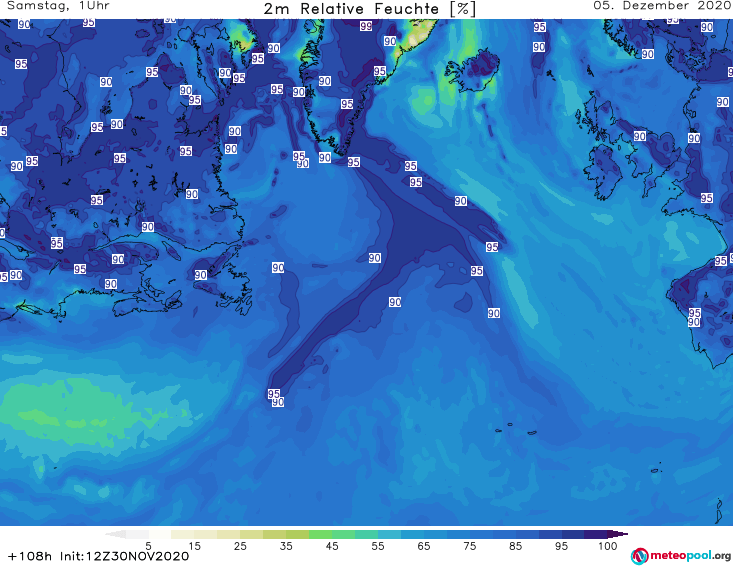Viewport: 733px width, 566px height.
Task: Click the date "05. Dezember 2020"
Action: (x=662, y=6)
